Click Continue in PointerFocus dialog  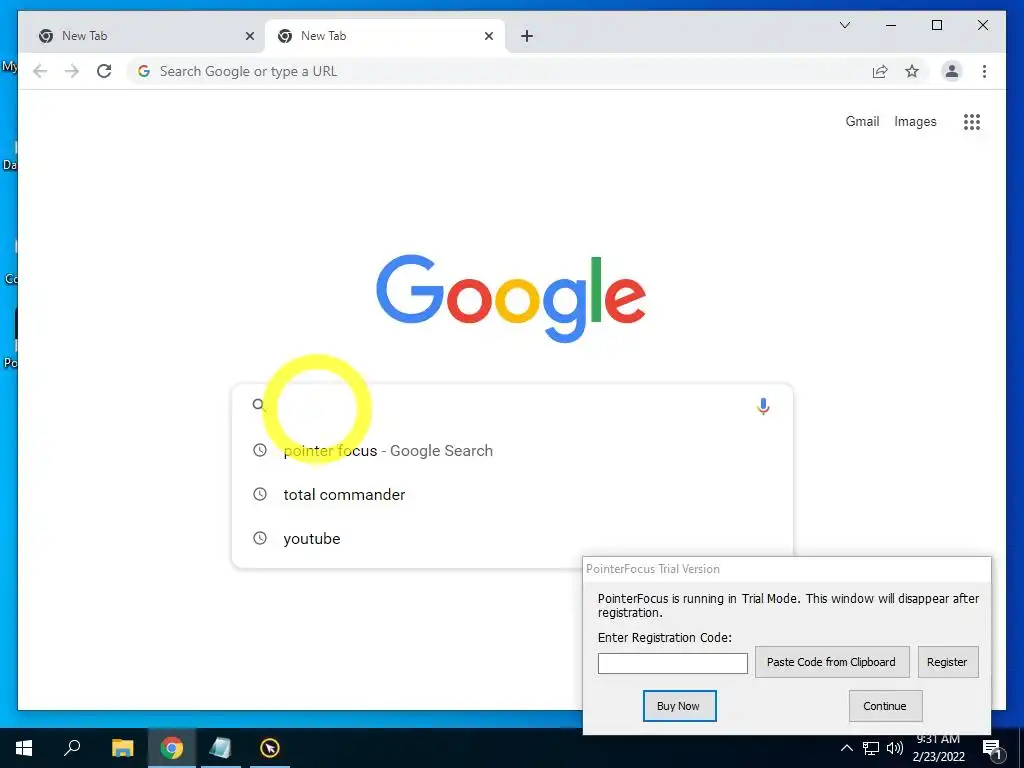point(885,706)
